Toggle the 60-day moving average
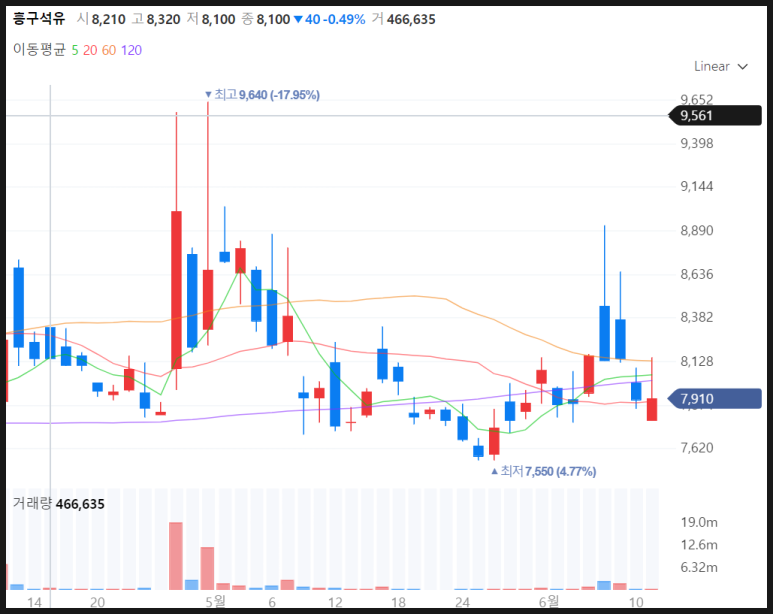 (109, 50)
